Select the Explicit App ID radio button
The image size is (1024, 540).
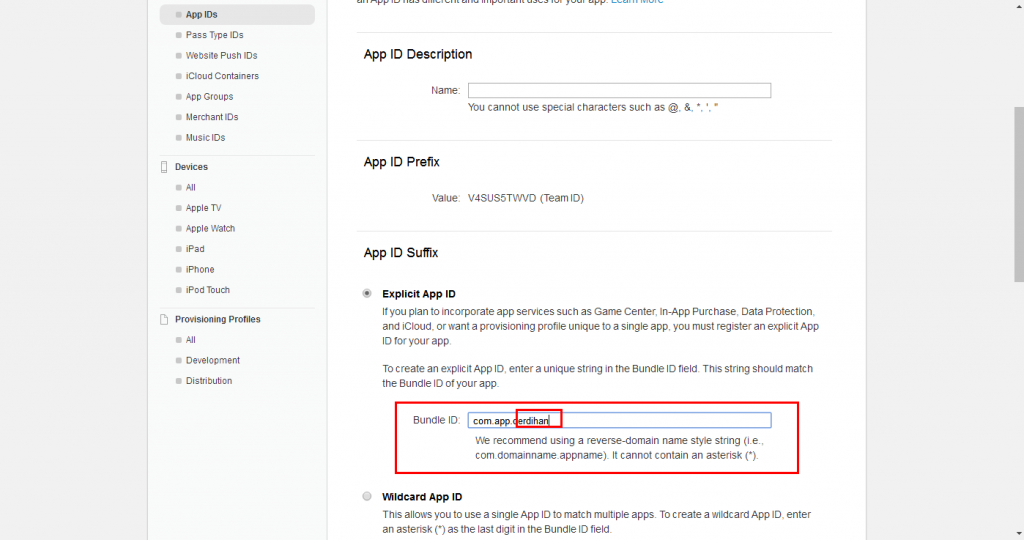[368, 294]
